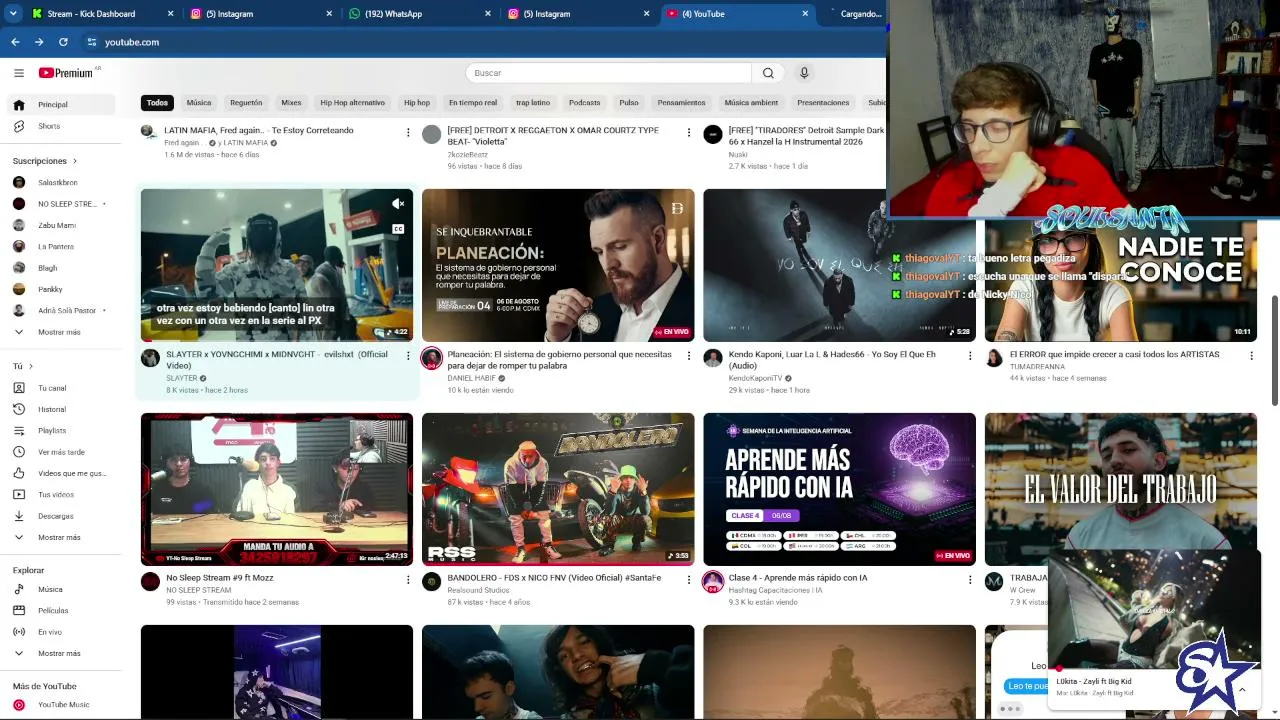The height and width of the screenshot is (720, 1280).
Task: Open options menu for Planeación video
Action: (x=688, y=356)
